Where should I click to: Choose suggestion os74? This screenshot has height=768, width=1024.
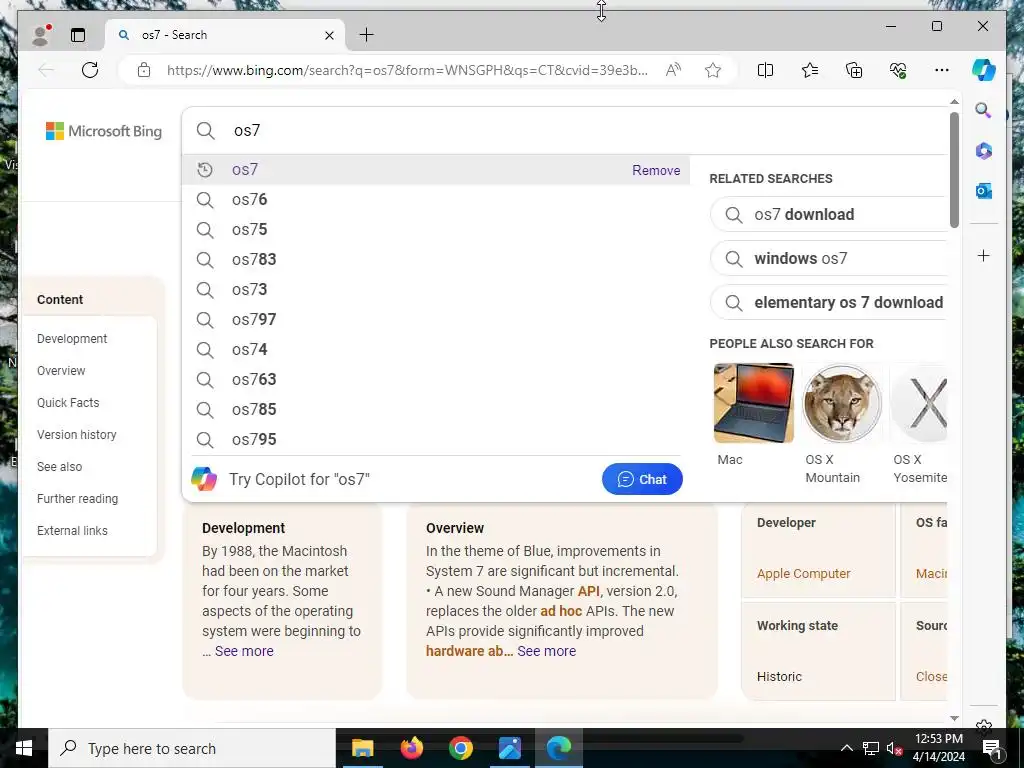coord(436,350)
